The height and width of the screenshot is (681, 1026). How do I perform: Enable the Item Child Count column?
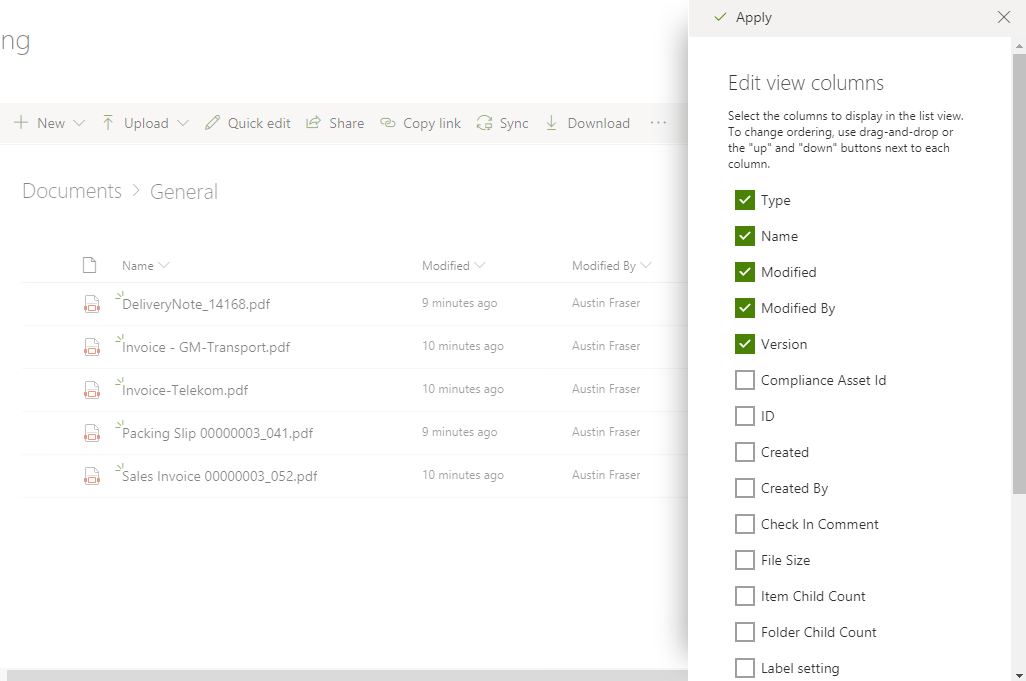[745, 596]
